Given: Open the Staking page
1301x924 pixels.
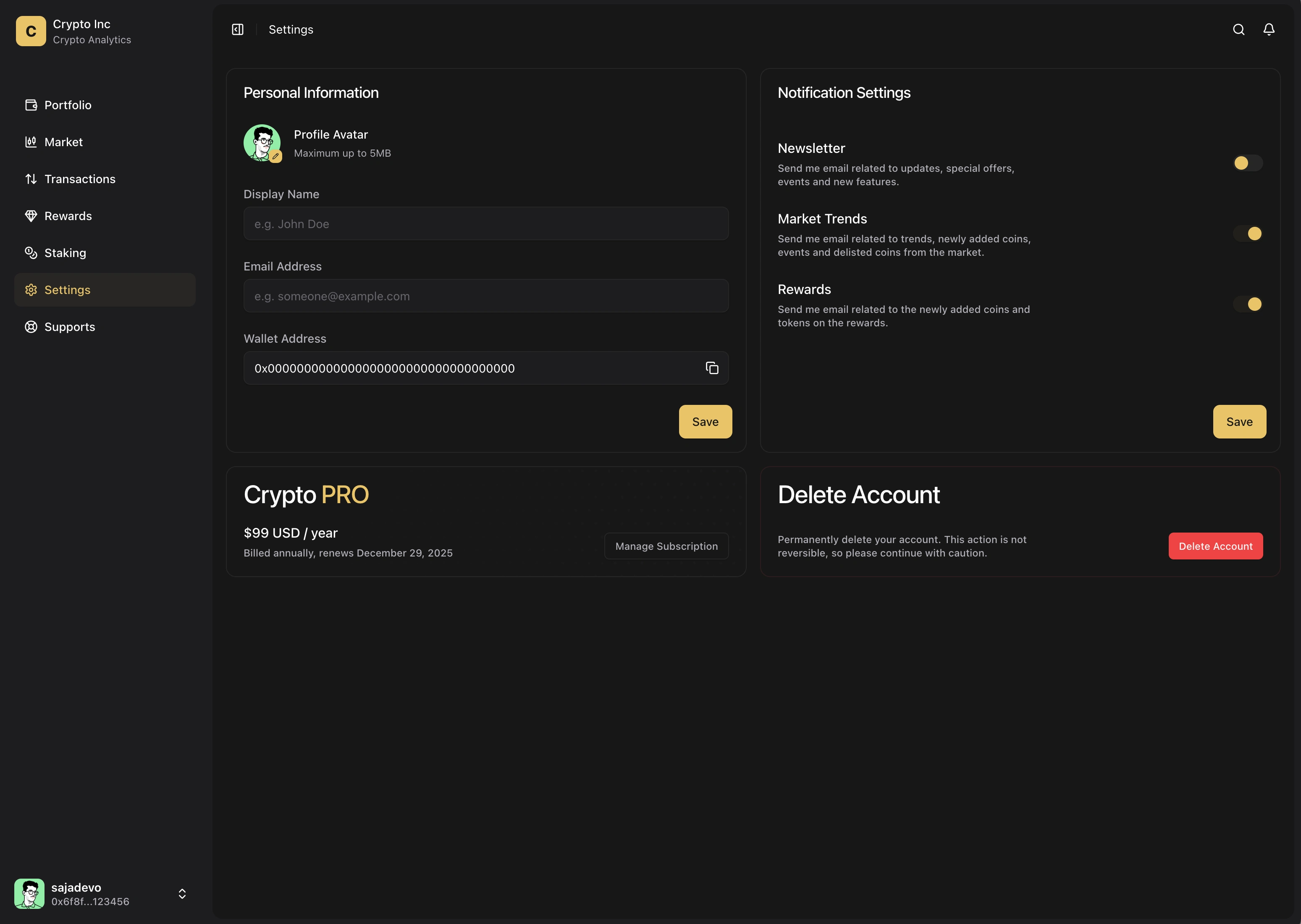Looking at the screenshot, I should (x=105, y=253).
